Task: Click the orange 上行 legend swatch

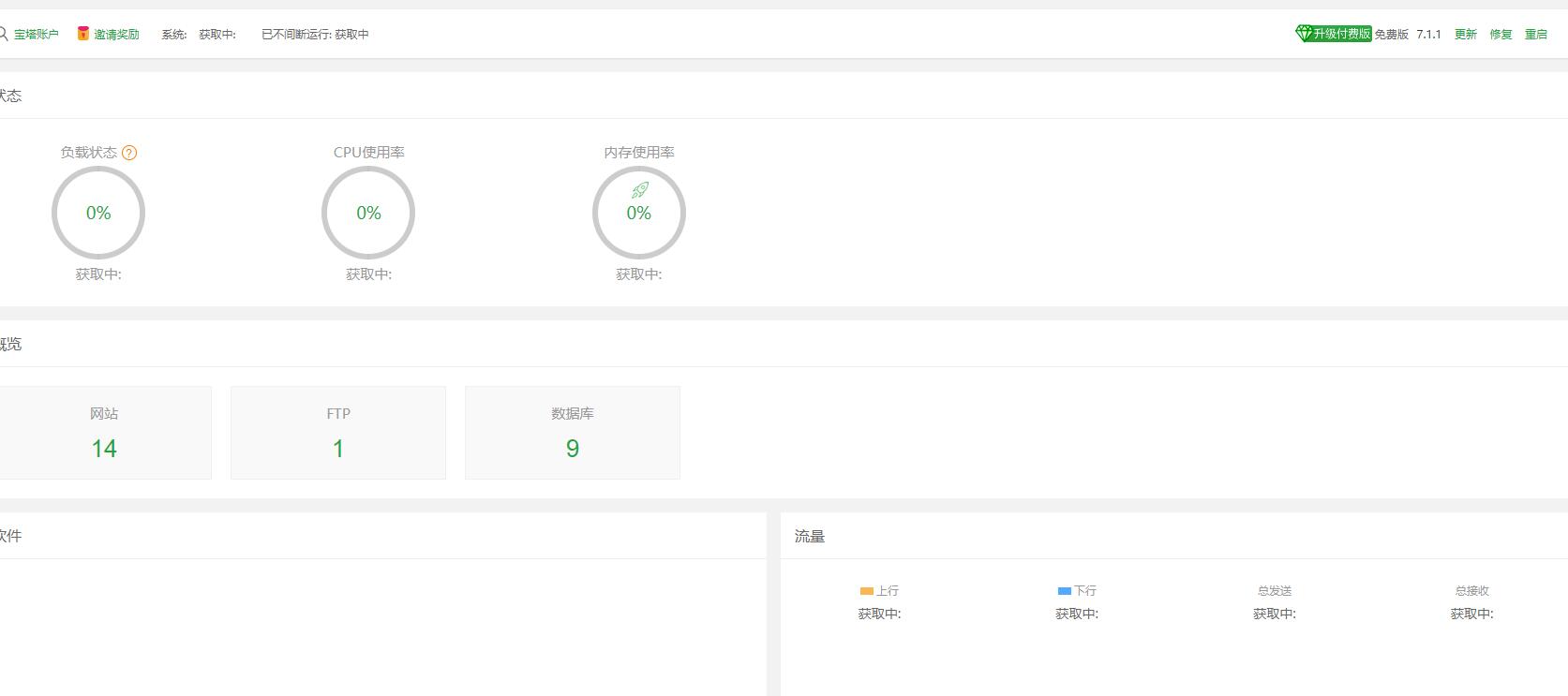Action: (x=866, y=591)
